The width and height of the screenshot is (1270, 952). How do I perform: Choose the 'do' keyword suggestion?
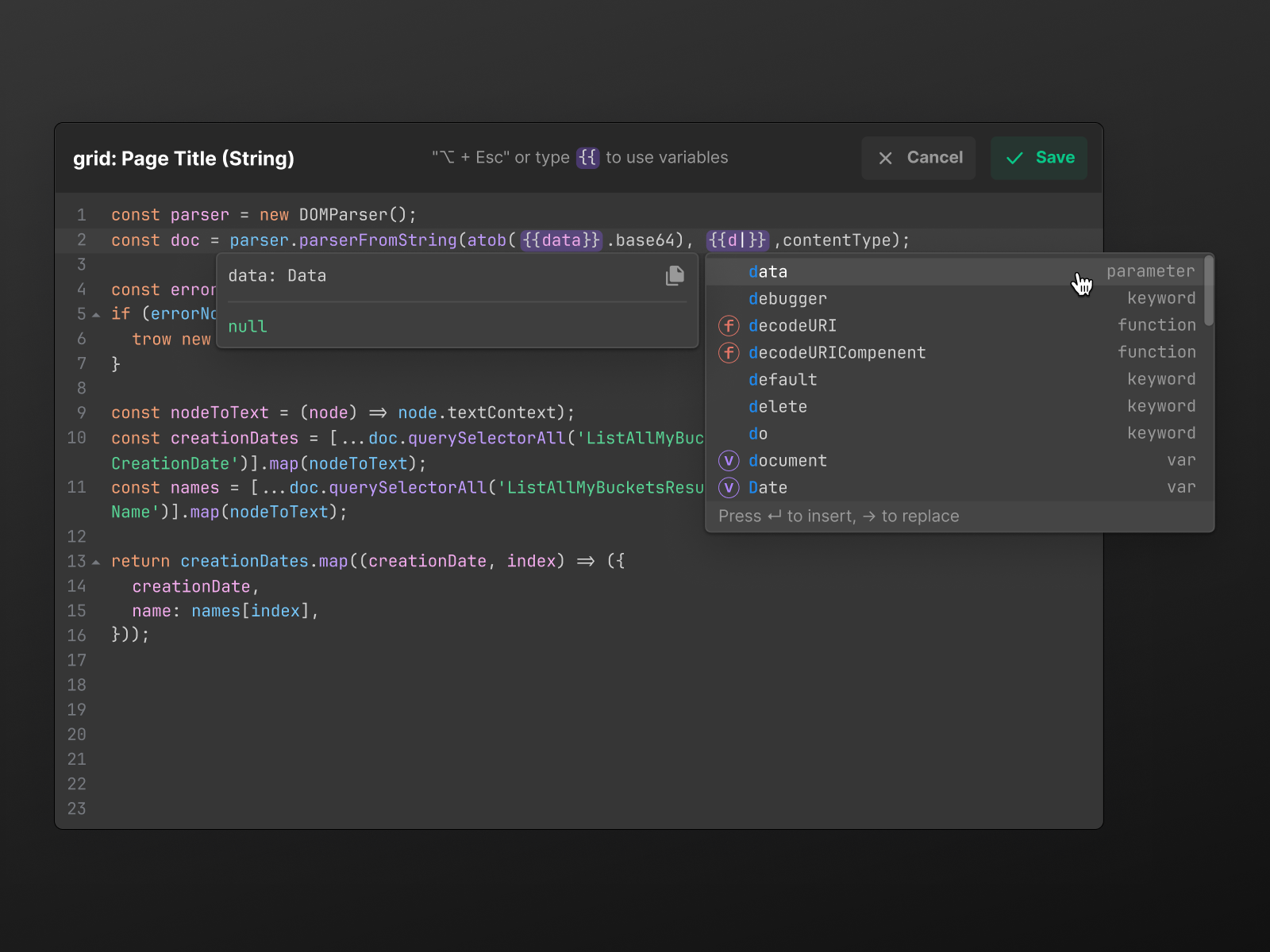tap(955, 434)
